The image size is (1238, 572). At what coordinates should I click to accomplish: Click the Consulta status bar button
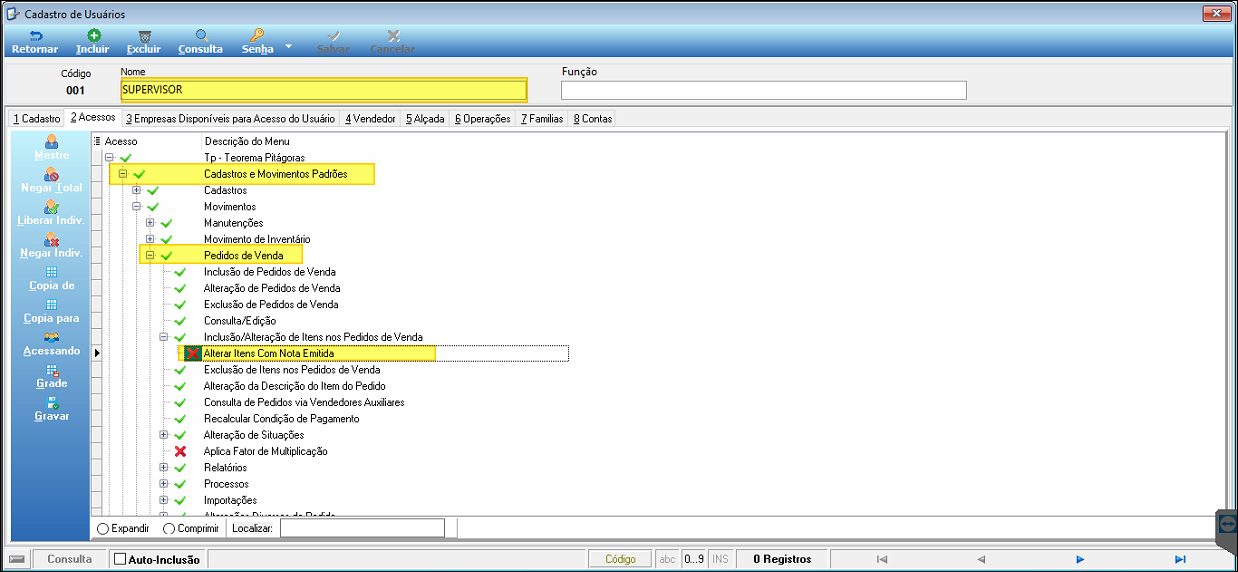pos(70,559)
